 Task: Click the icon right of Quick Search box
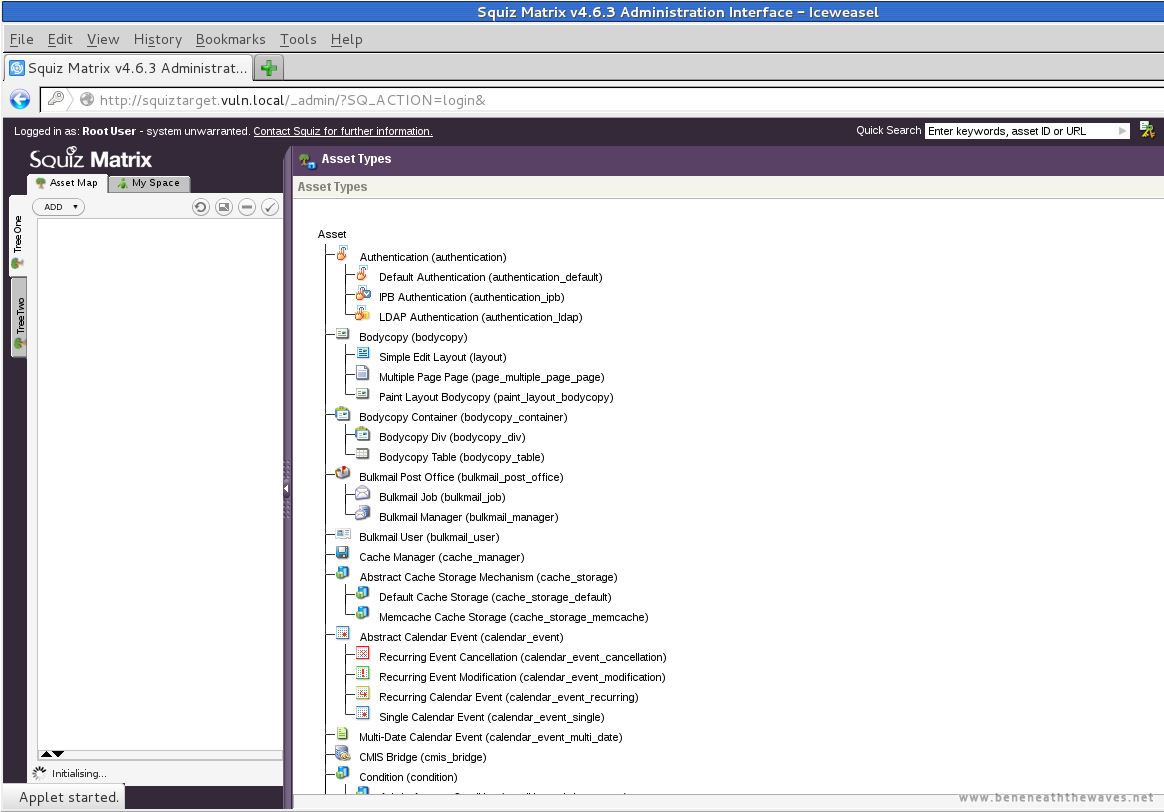[x=1147, y=130]
